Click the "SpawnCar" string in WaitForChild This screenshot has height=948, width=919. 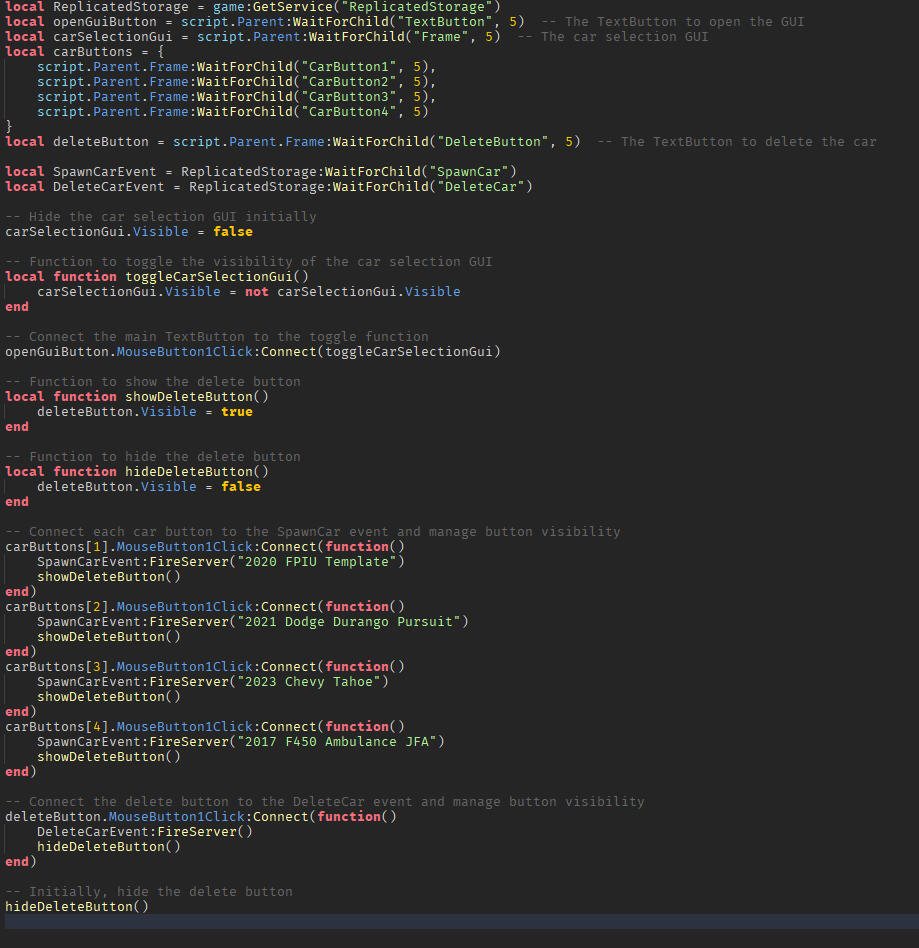tap(471, 171)
